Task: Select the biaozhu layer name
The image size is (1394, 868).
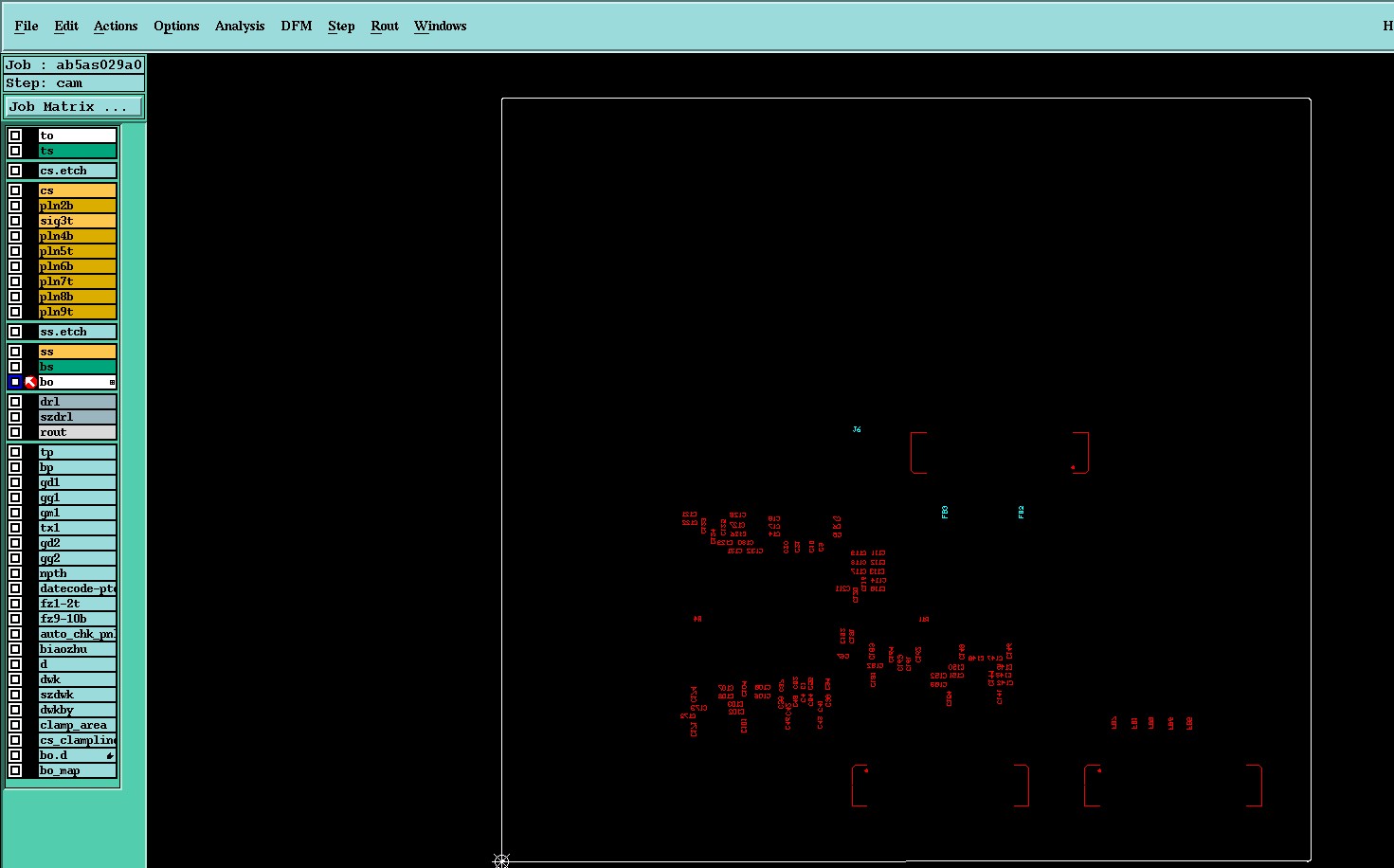Action: point(78,649)
